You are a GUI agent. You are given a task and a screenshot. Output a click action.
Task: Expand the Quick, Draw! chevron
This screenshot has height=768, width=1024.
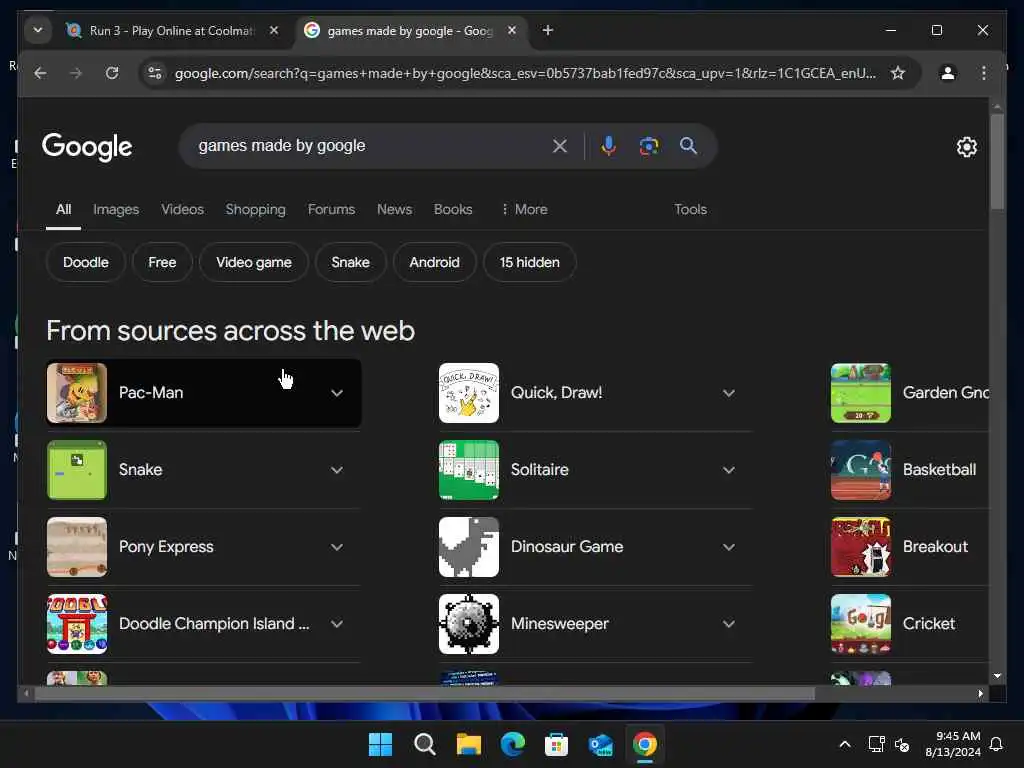coord(729,393)
